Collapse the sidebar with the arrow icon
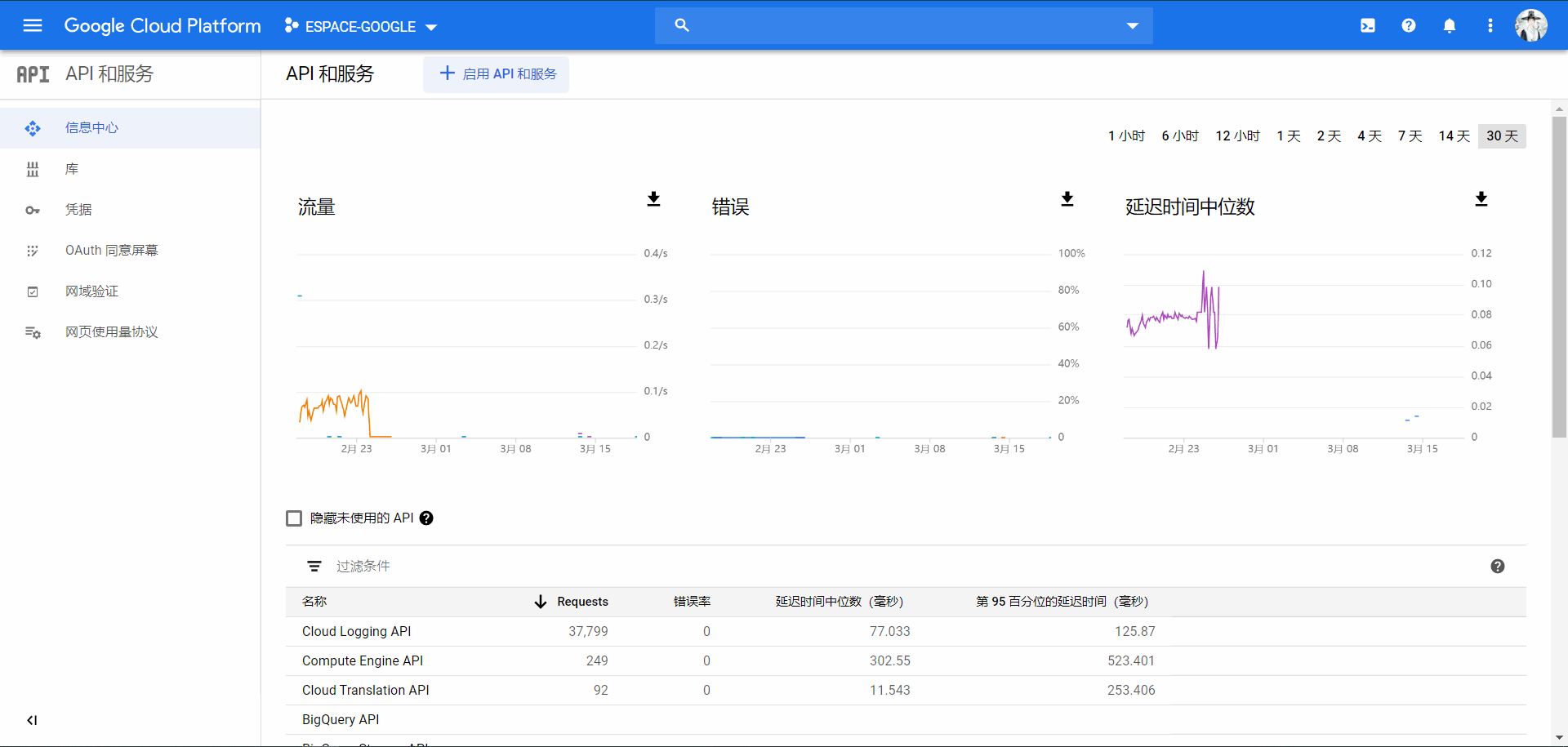The image size is (1568, 747). coord(32,720)
